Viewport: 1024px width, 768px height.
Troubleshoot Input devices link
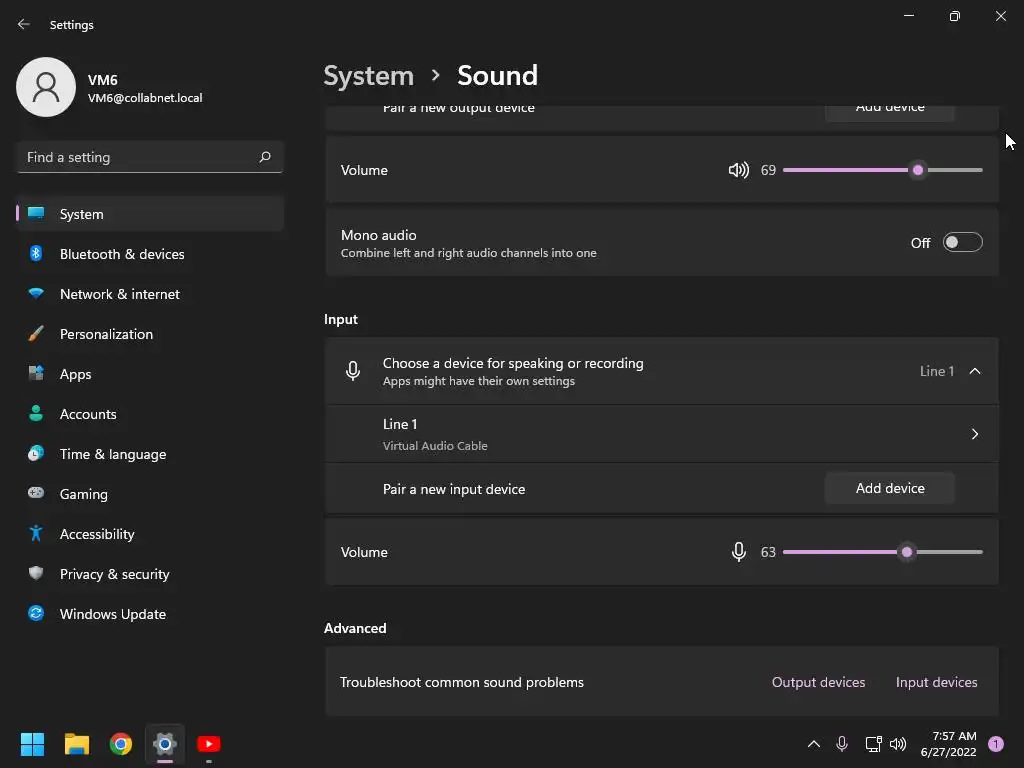[x=936, y=682]
